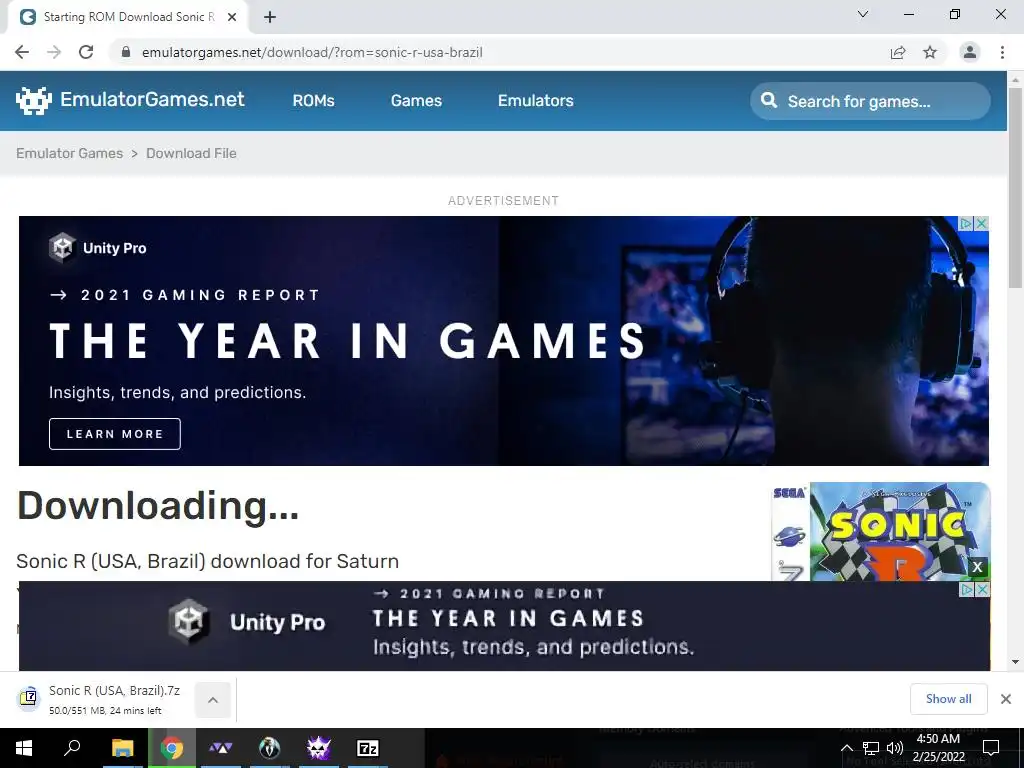Viewport: 1024px width, 768px height.
Task: Open the ROMs menu
Action: pos(313,101)
